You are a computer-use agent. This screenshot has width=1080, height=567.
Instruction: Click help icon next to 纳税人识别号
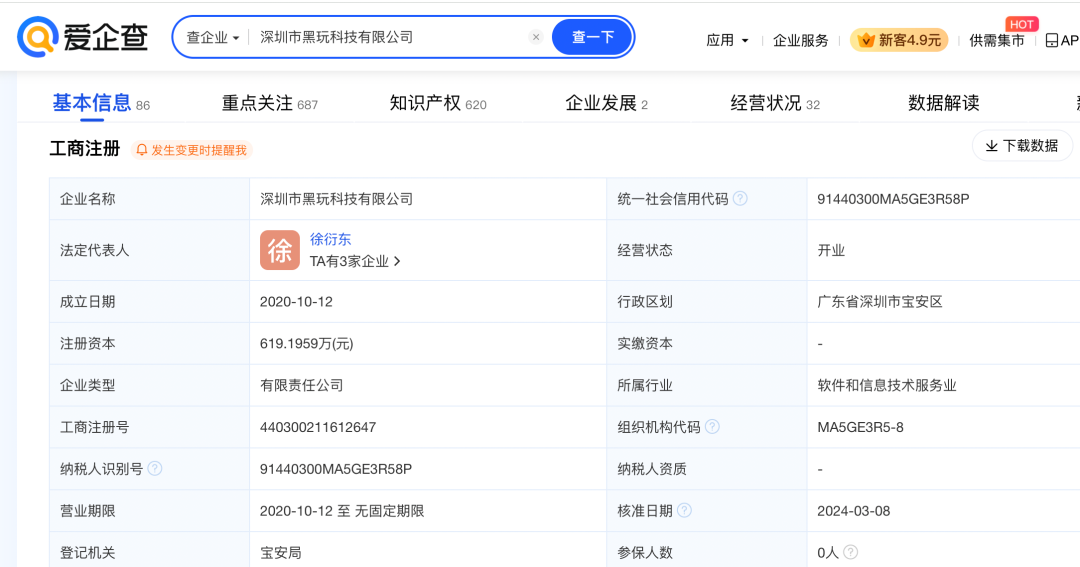(155, 468)
